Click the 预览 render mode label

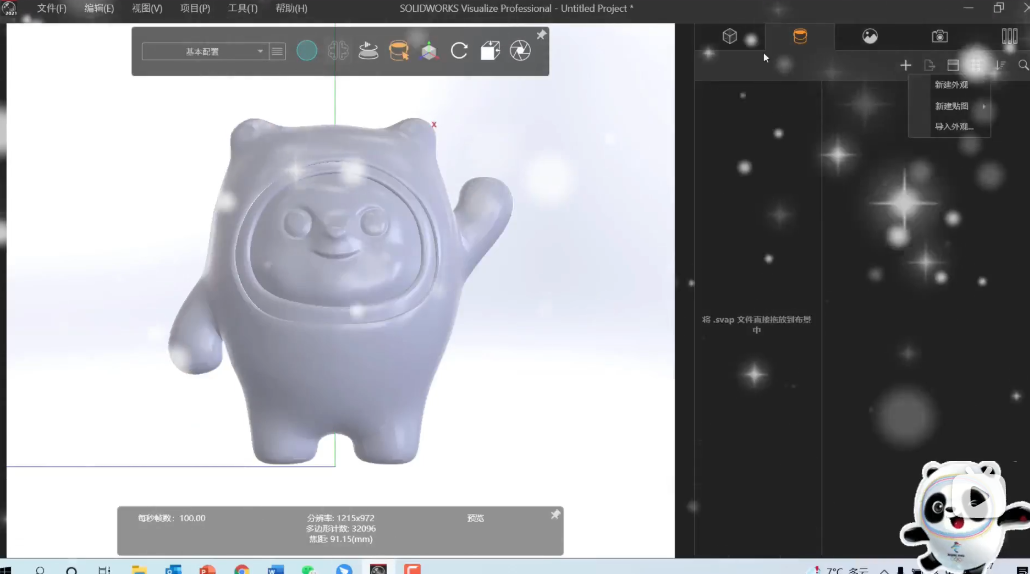pyautogui.click(x=475, y=518)
